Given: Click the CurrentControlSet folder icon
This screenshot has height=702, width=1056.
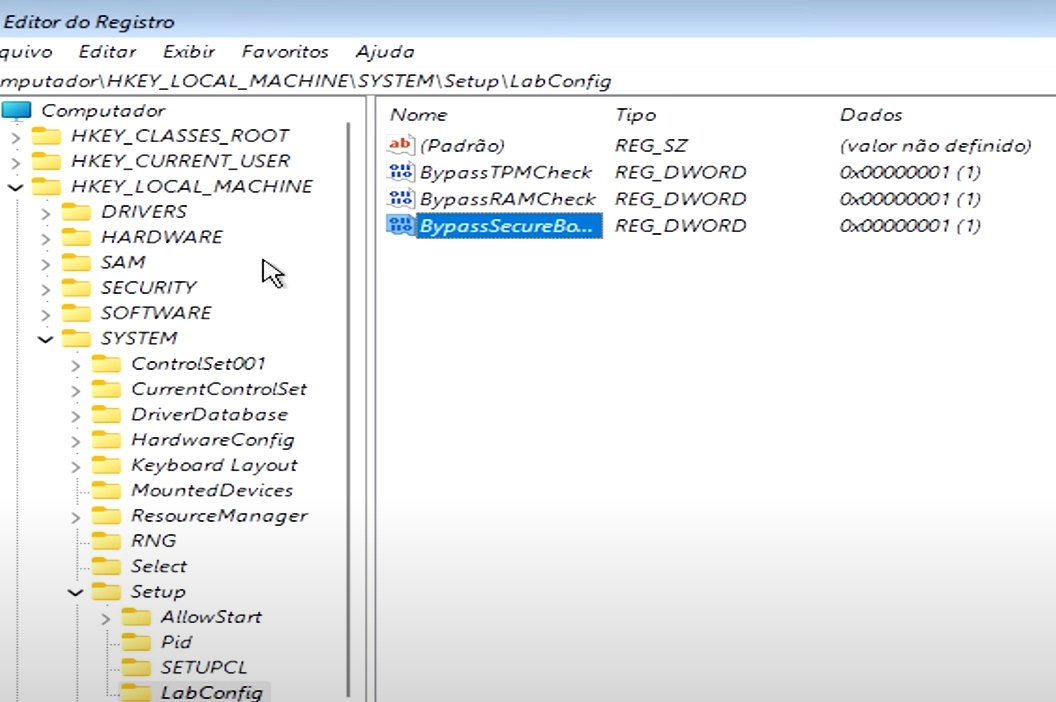Looking at the screenshot, I should [106, 389].
